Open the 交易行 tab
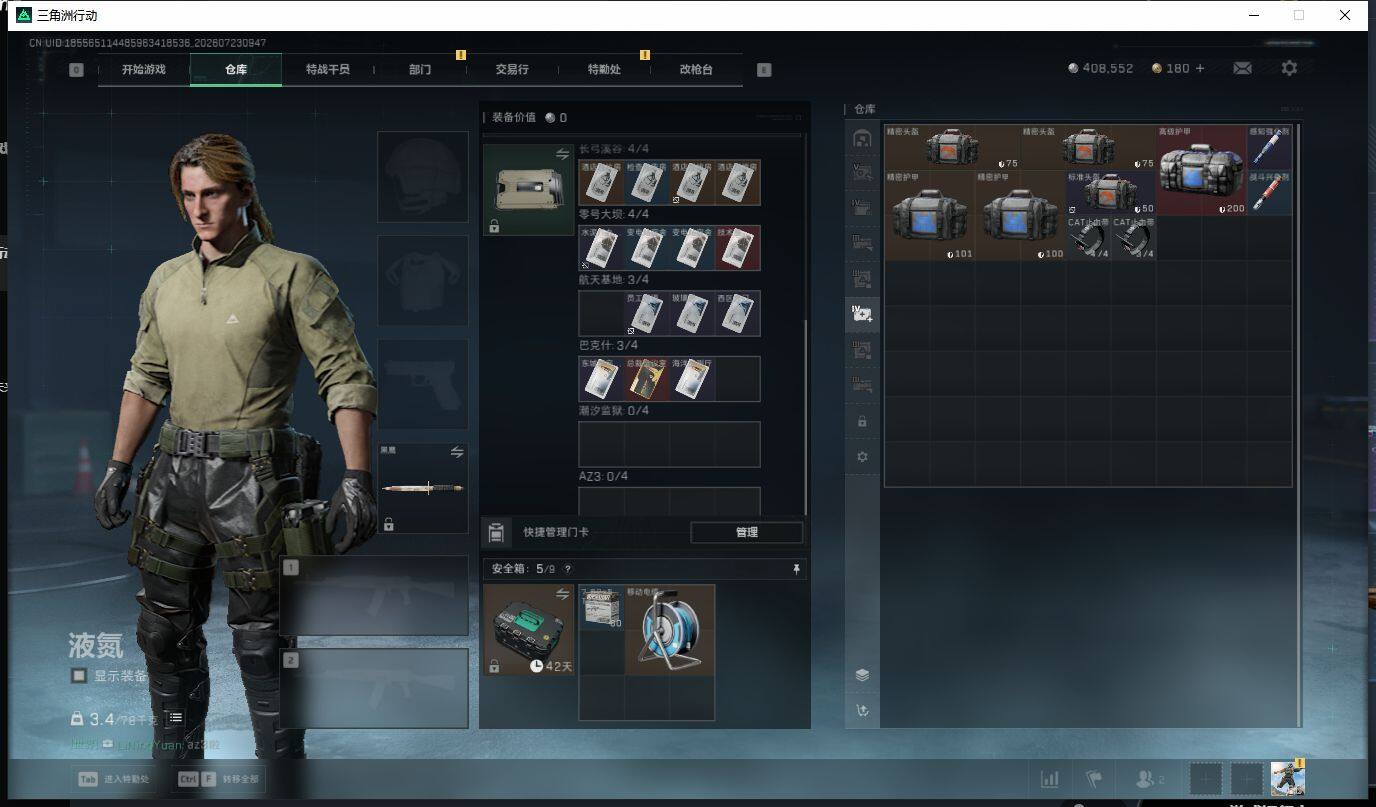1376x807 pixels. tap(512, 69)
